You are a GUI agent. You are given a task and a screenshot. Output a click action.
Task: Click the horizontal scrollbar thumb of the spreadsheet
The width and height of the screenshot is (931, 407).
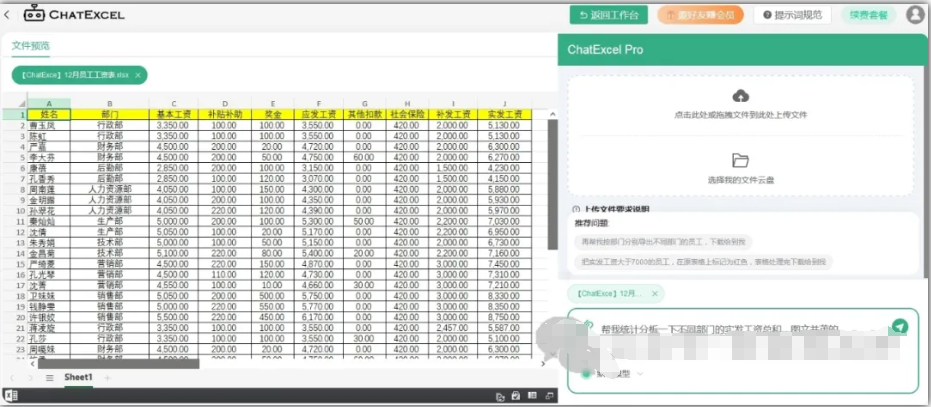(x=119, y=364)
